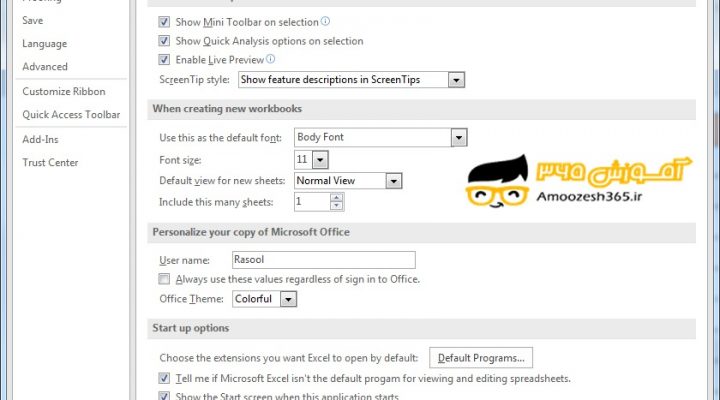Click the Live Preview info icon
Screen dimensions: 720x400
[270, 59]
